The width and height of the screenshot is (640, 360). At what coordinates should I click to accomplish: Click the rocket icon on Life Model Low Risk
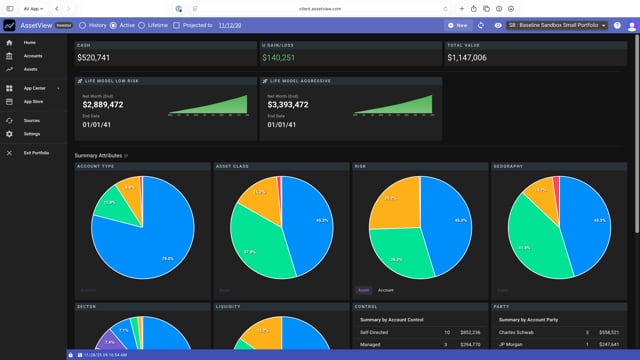pyautogui.click(x=80, y=81)
